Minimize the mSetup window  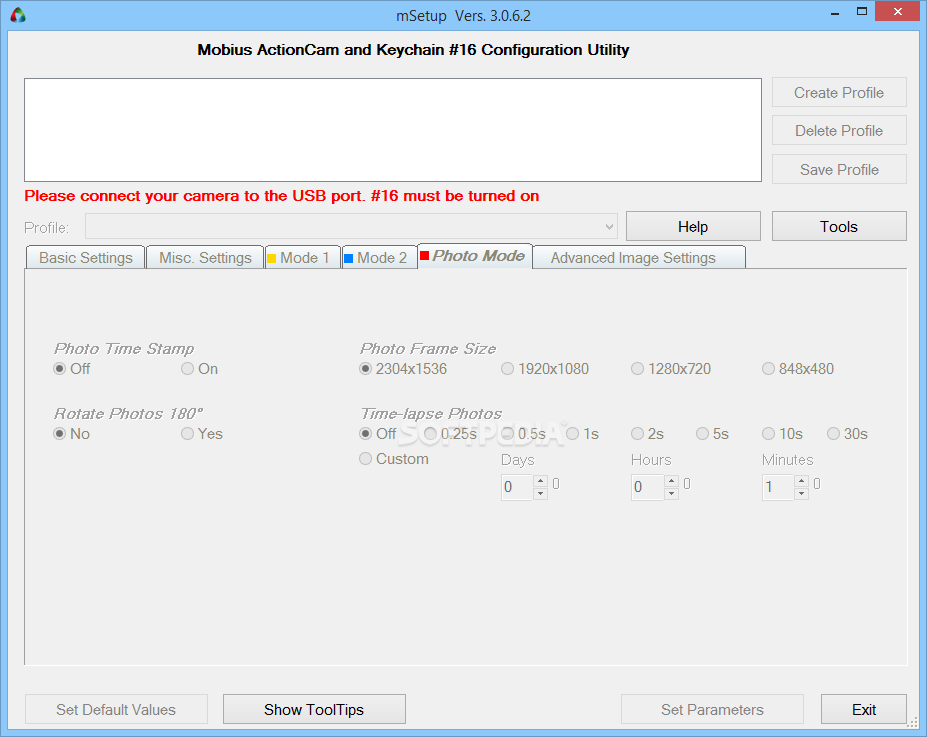tap(835, 12)
